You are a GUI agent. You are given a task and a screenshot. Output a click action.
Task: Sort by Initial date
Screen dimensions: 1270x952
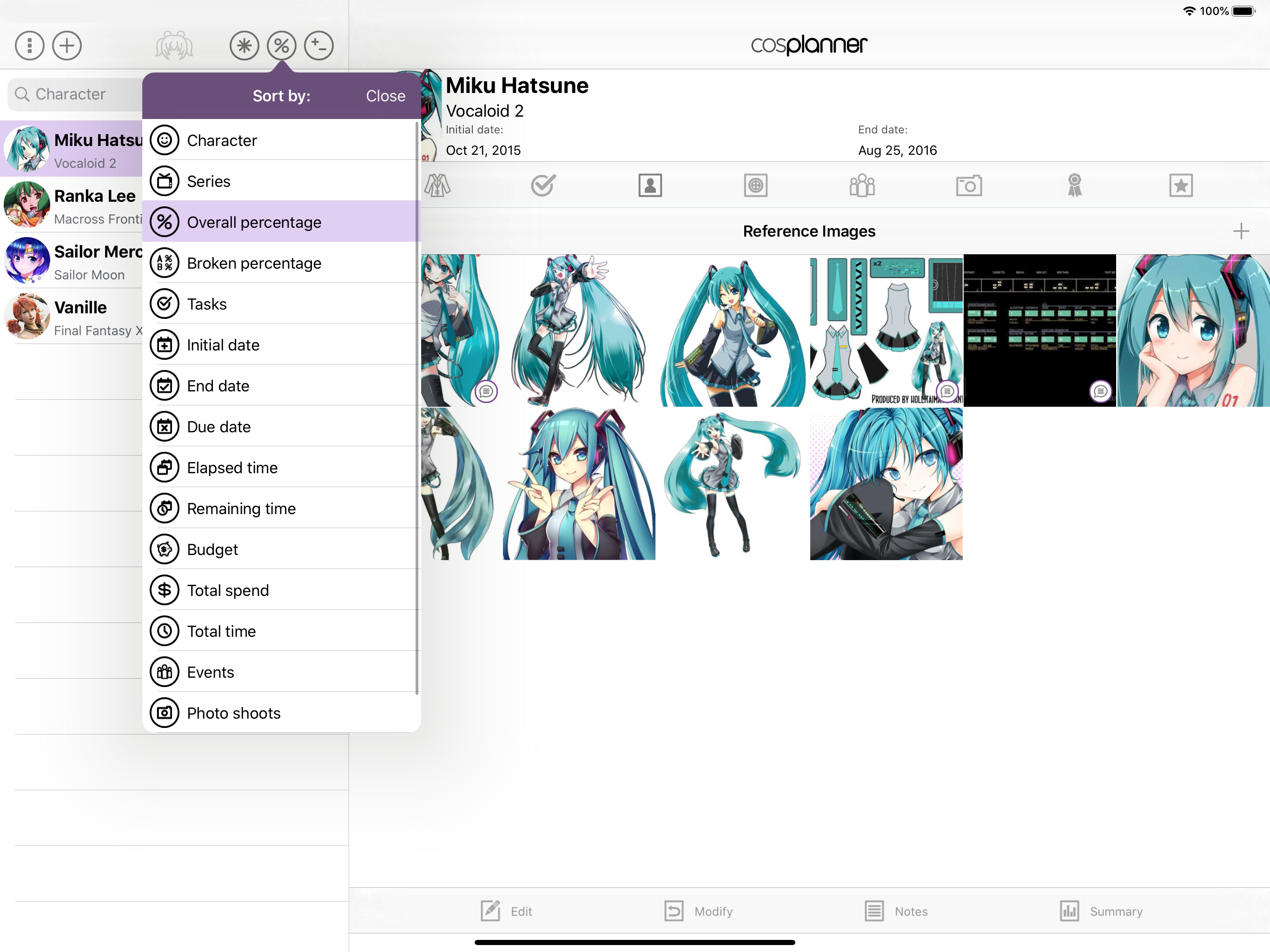(x=281, y=344)
